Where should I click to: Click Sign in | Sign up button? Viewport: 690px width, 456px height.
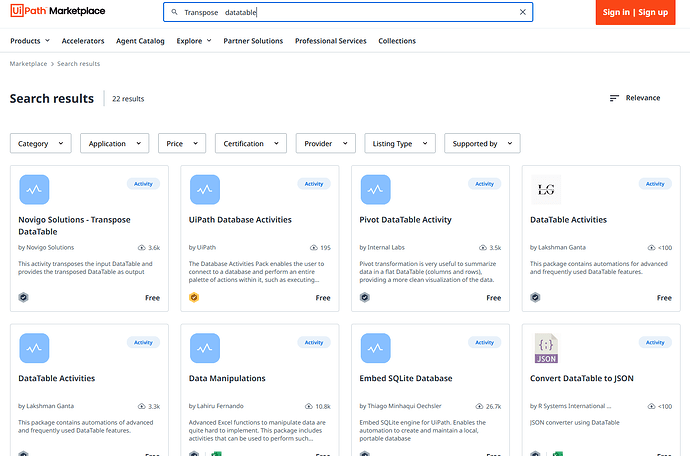635,12
